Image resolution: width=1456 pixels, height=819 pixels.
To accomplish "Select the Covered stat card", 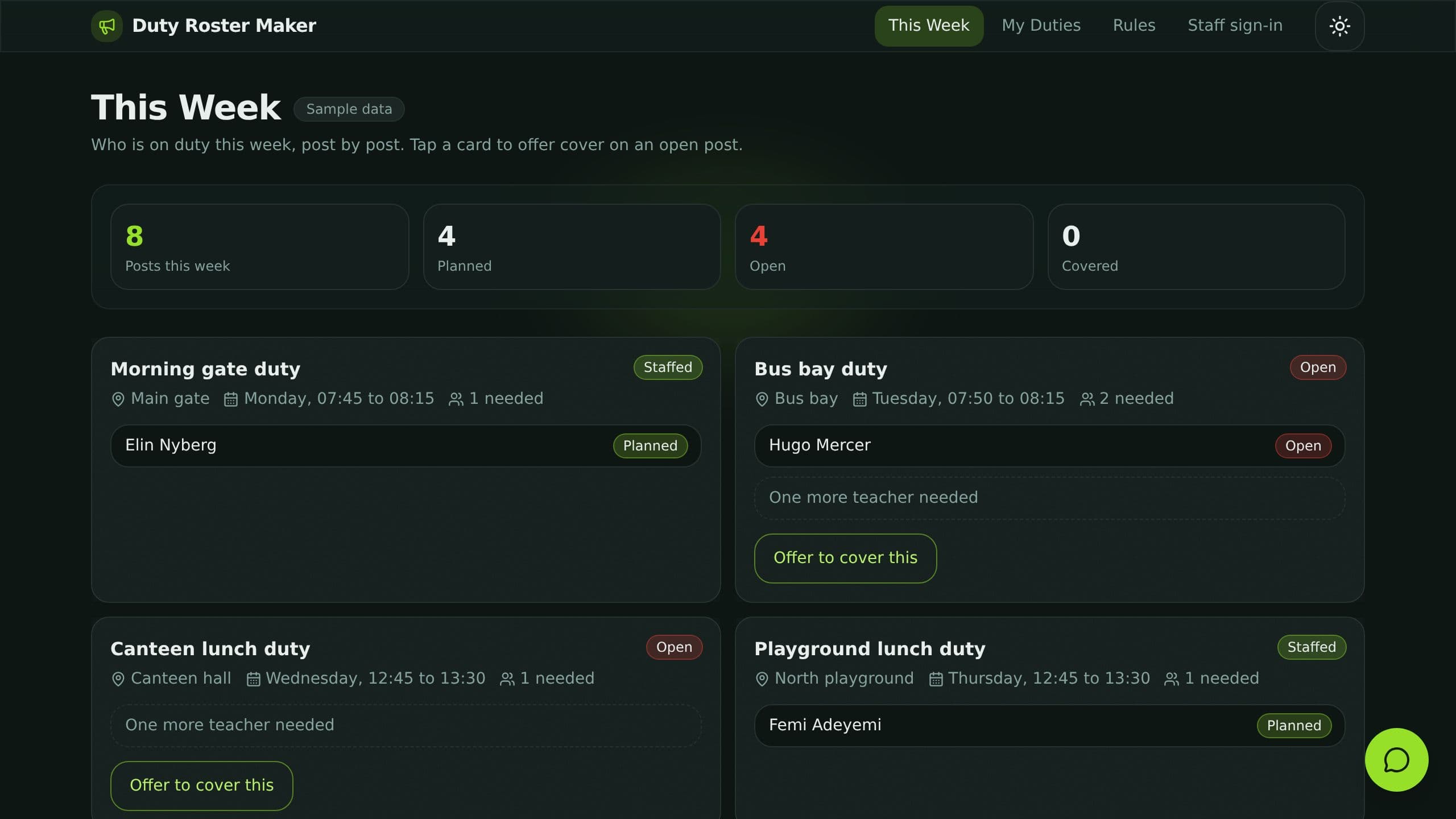I will tap(1196, 247).
